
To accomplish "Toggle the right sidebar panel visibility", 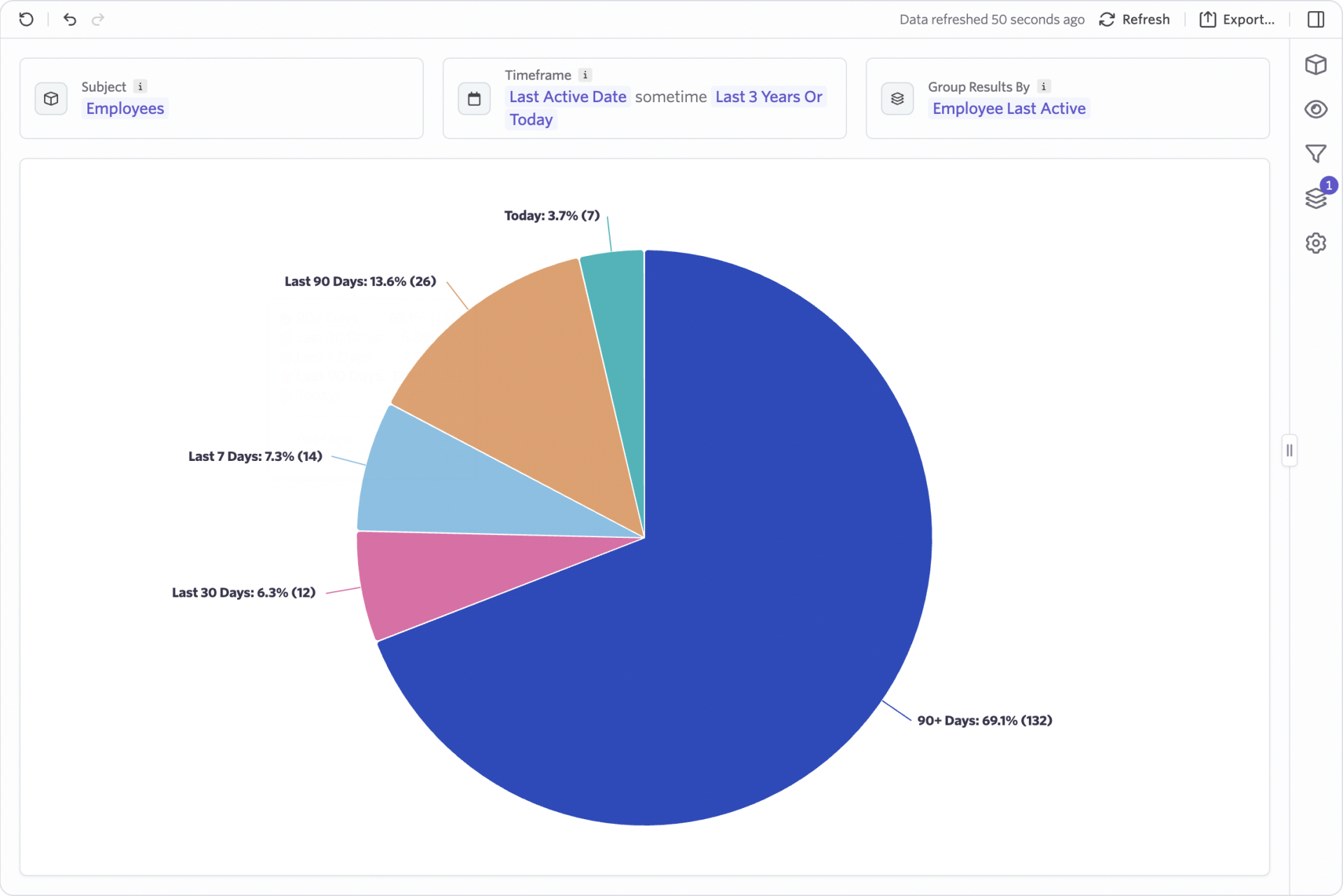I will point(1316,19).
